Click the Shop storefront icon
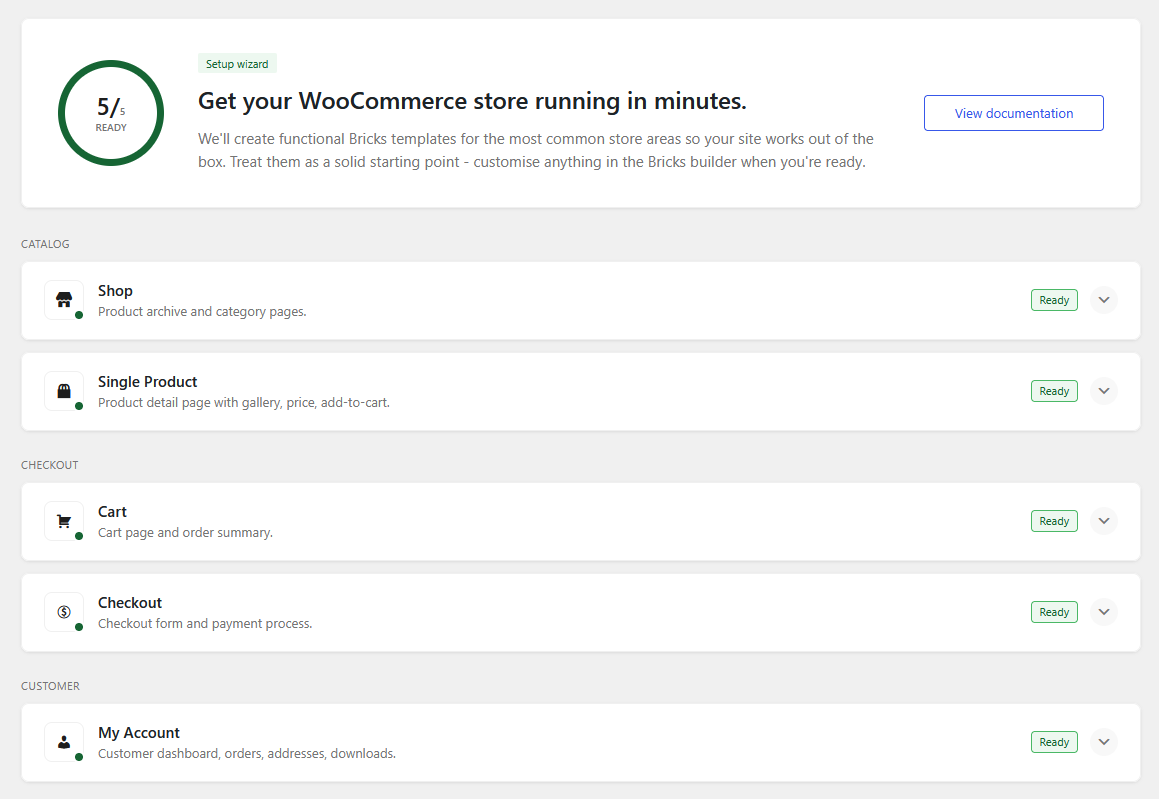Image resolution: width=1159 pixels, height=799 pixels. pos(64,300)
